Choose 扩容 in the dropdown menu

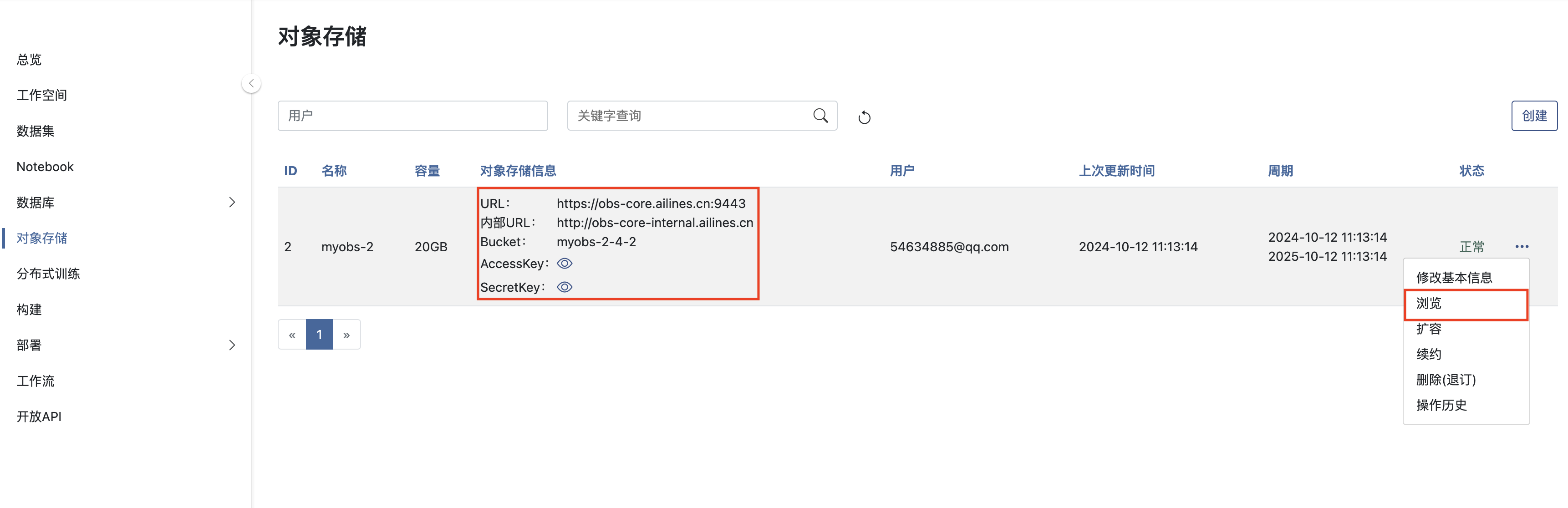pos(1428,329)
